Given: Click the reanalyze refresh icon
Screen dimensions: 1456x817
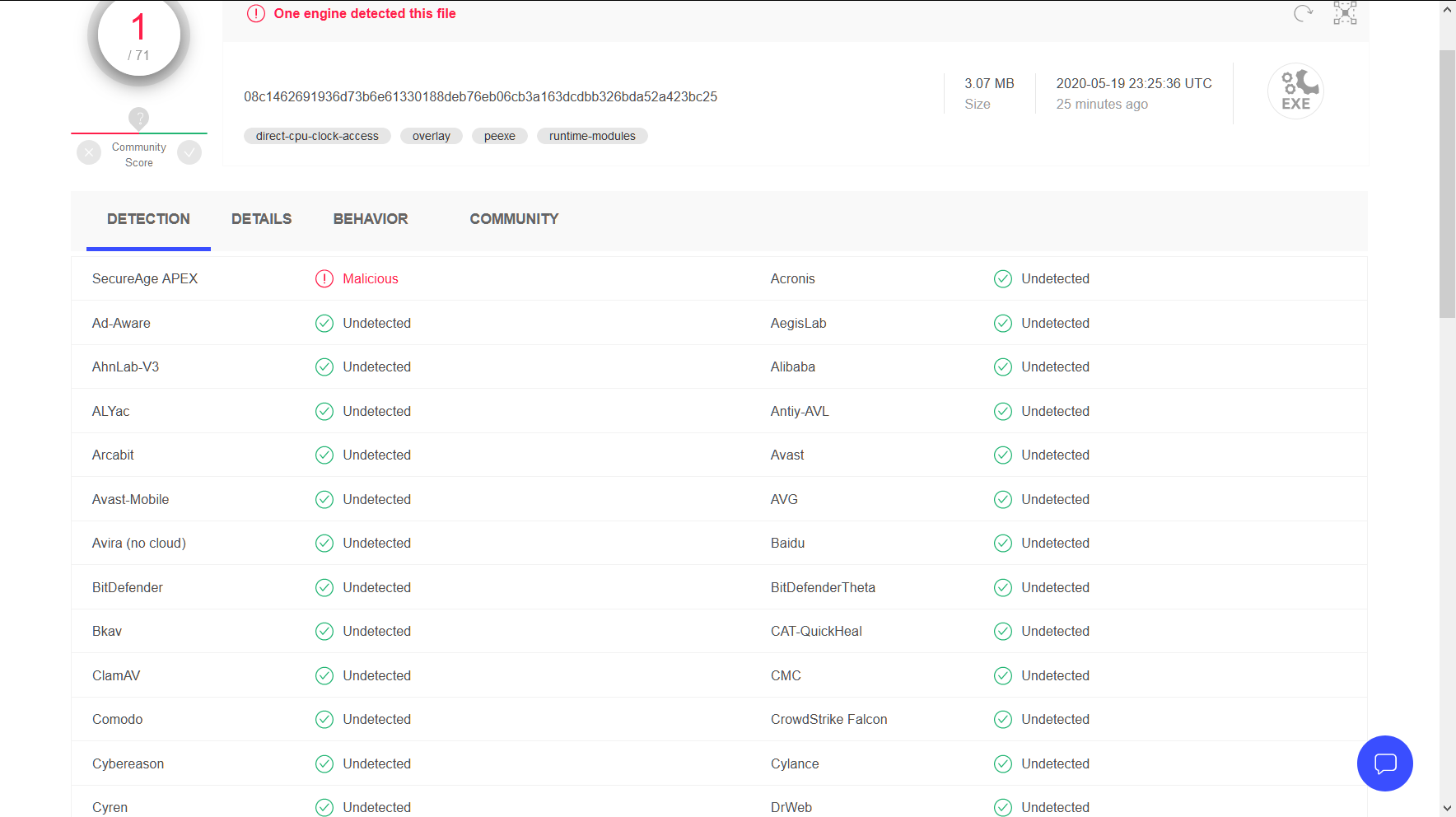Looking at the screenshot, I should point(1303,13).
